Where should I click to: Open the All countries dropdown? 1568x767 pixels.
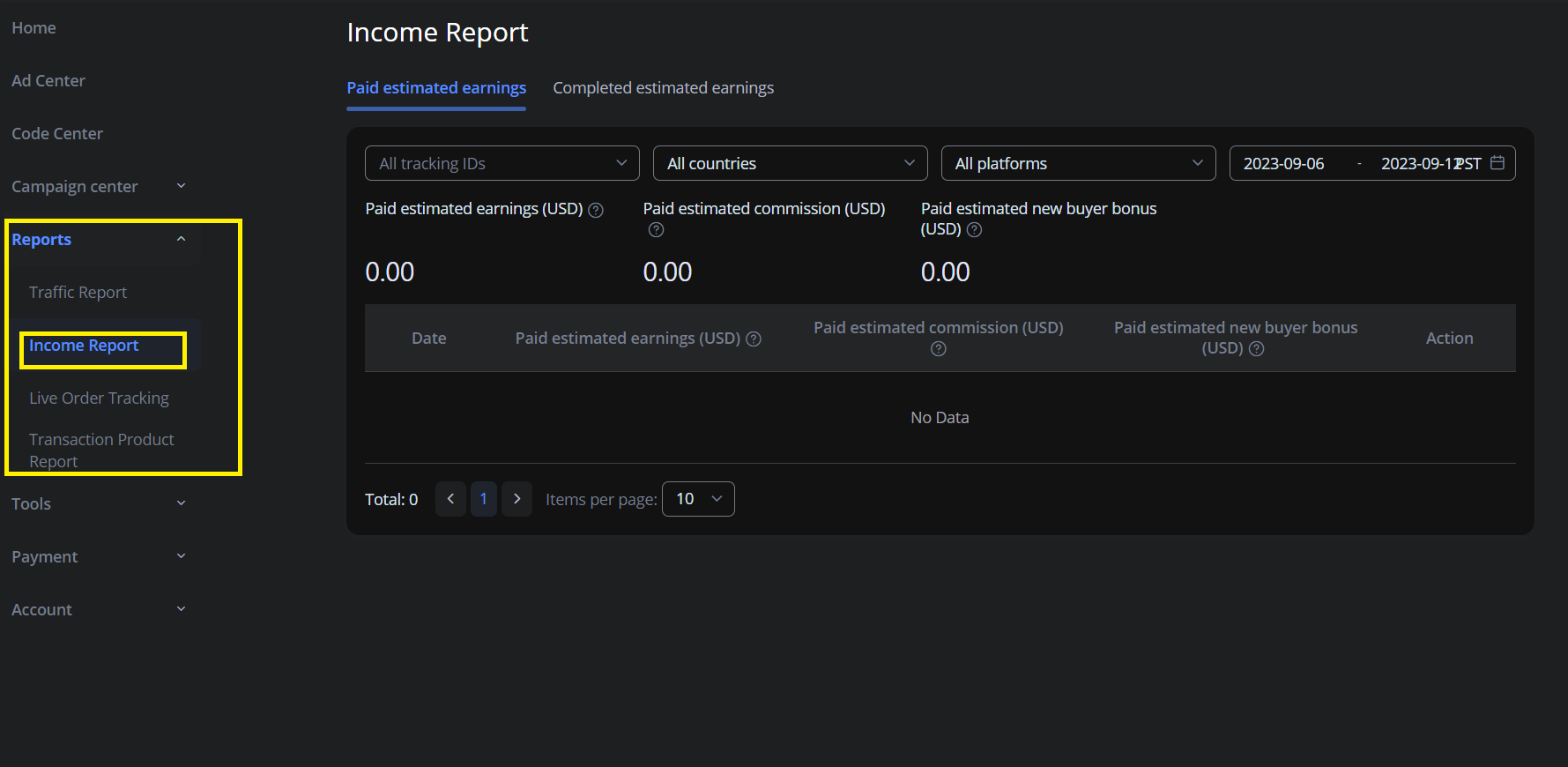(x=791, y=163)
